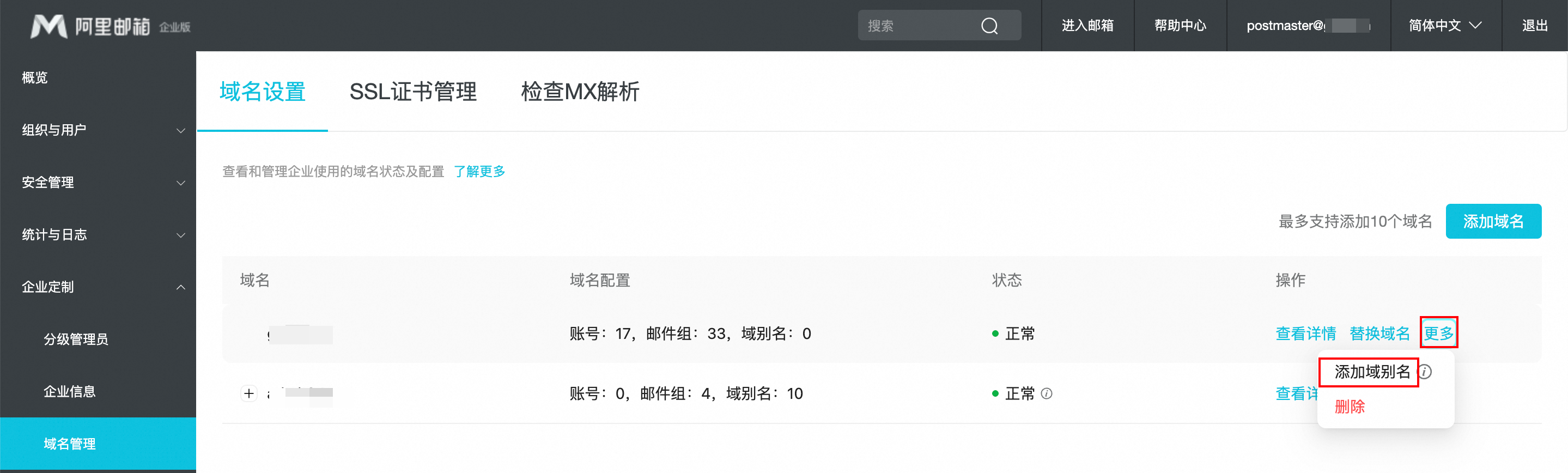Switch to the SSL证书管理 tab

pos(412,92)
